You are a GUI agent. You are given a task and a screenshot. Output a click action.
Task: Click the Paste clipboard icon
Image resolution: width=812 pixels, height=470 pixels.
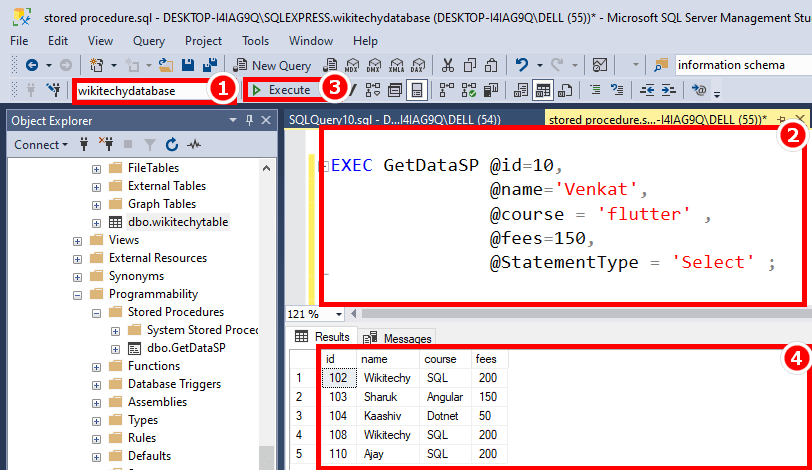(491, 65)
